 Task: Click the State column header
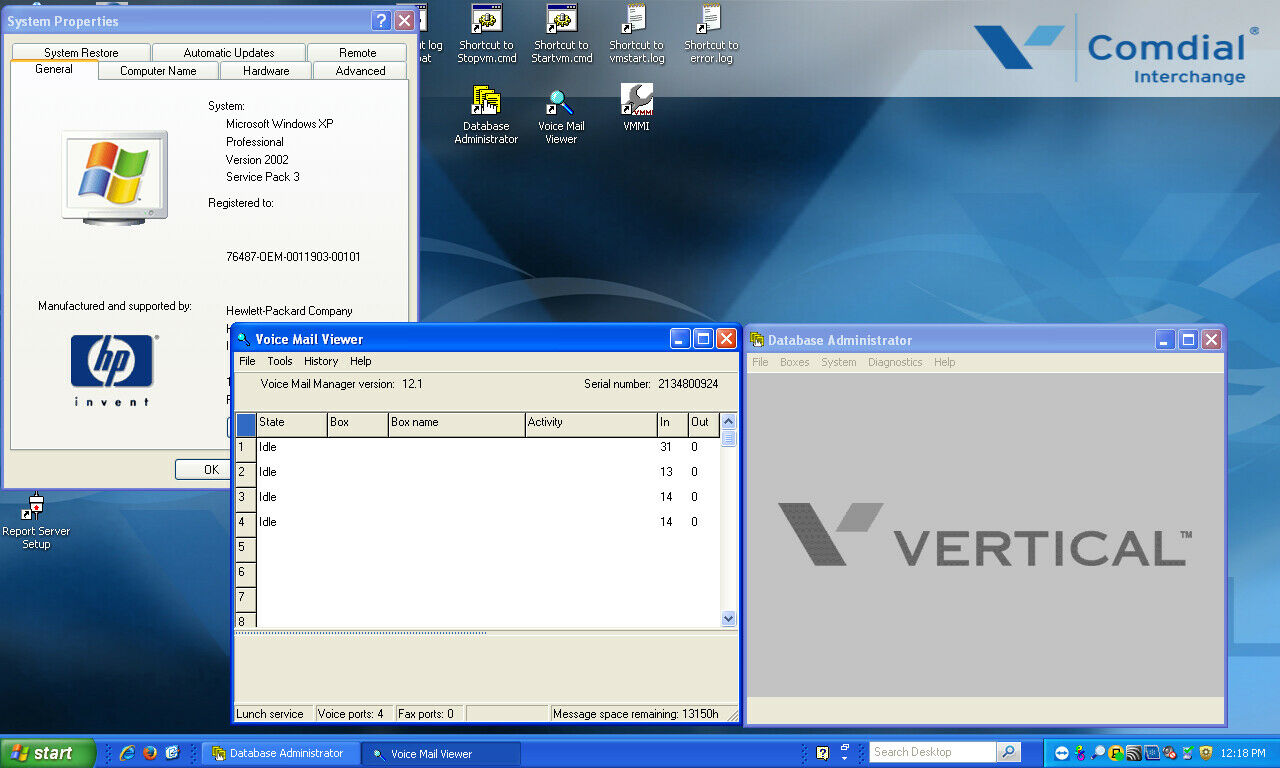[292, 424]
